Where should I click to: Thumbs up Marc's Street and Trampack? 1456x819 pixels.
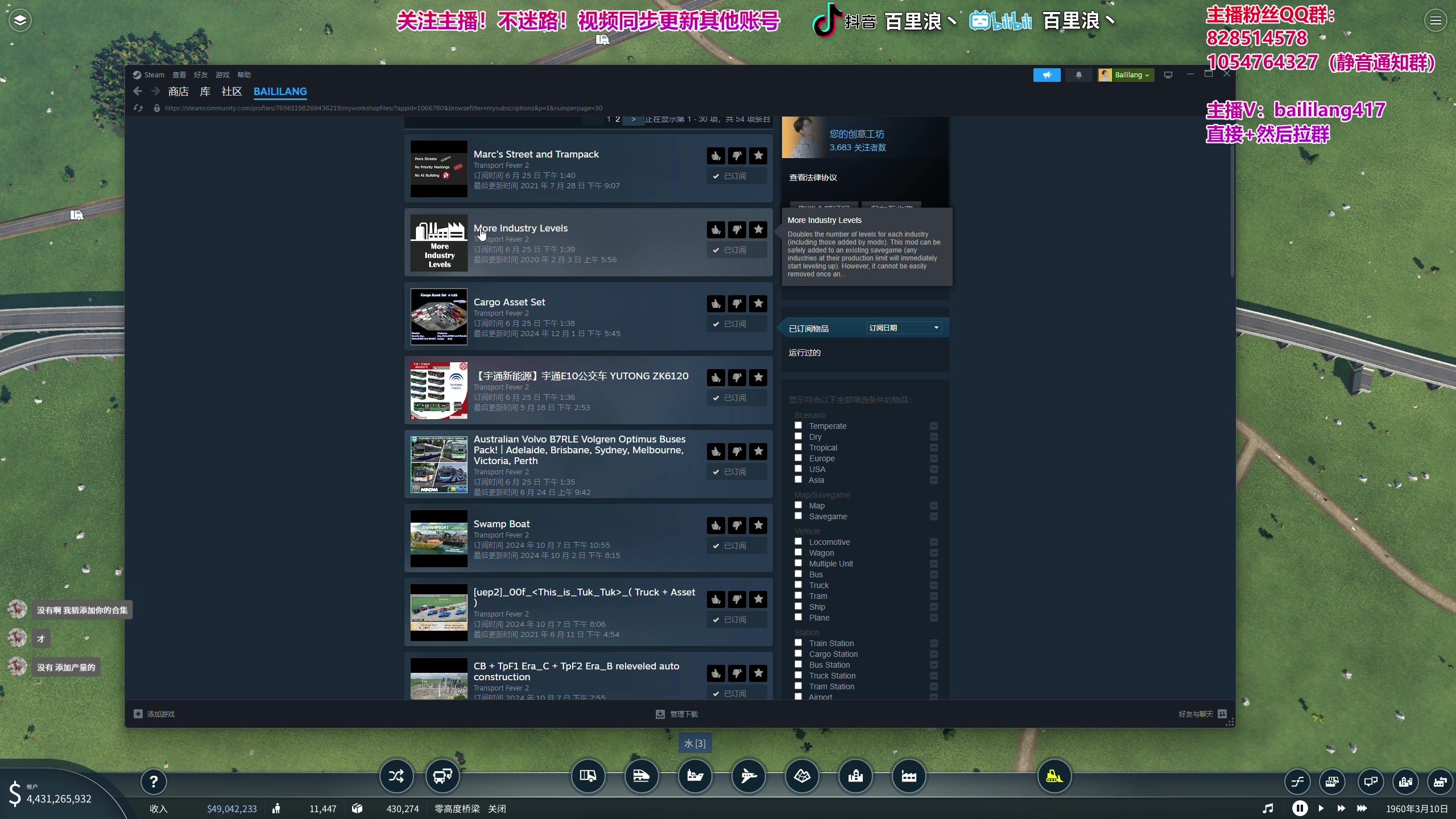pyautogui.click(x=716, y=155)
